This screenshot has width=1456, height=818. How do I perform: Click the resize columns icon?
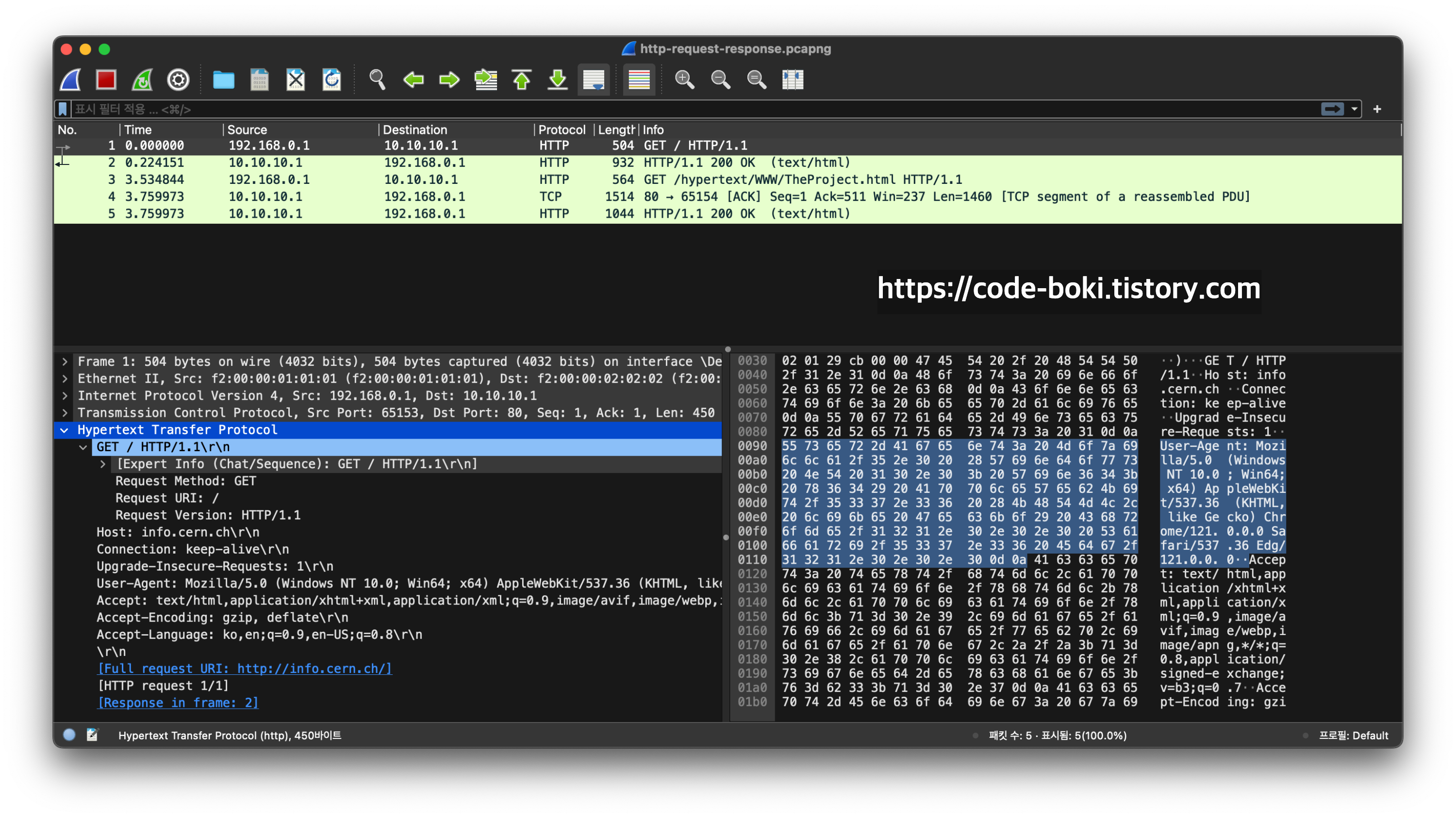(x=793, y=80)
